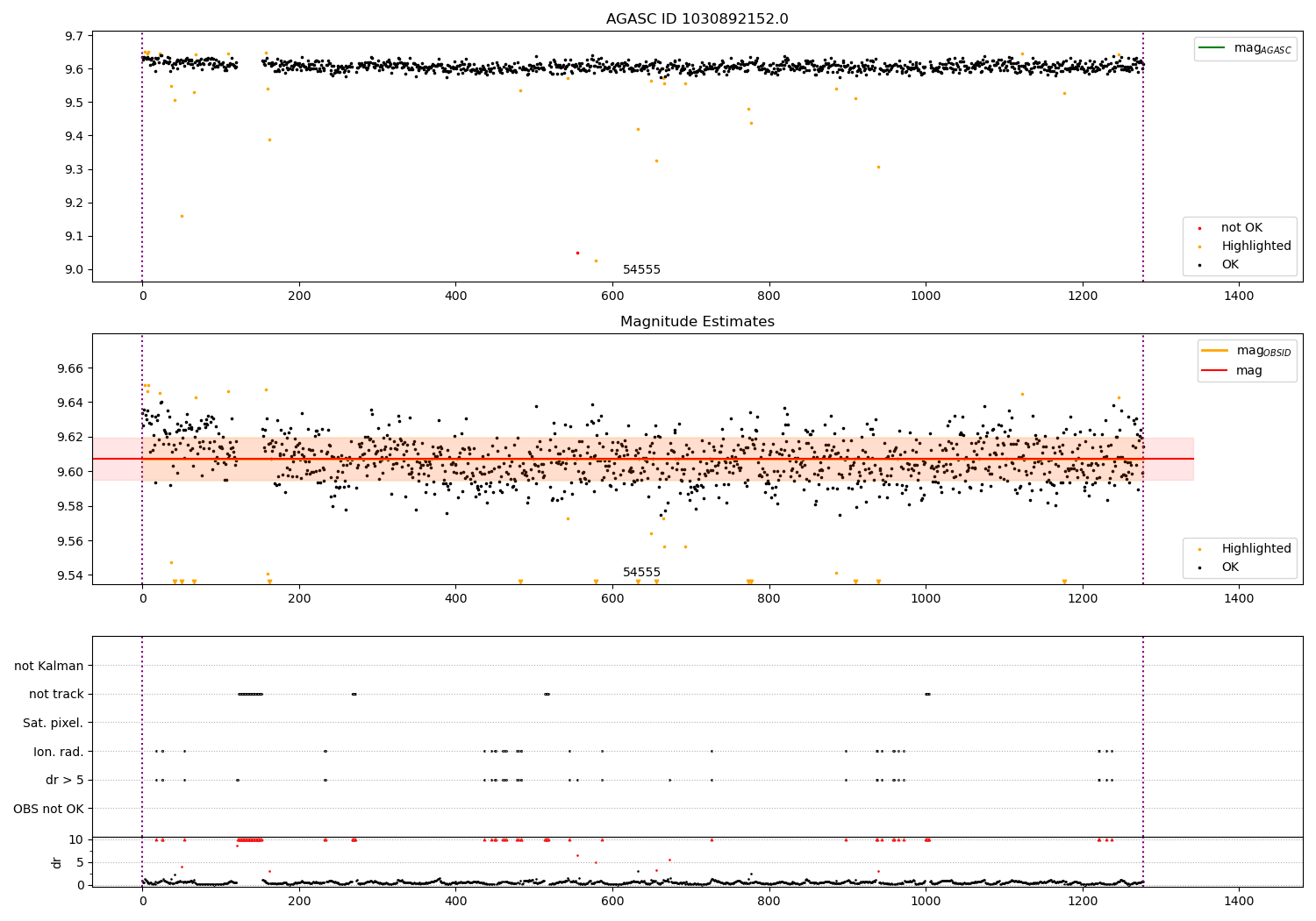Screen dimensions: 1316x921
Task: Click the 9.7 y-tick on the top plot
Action: pos(75,36)
